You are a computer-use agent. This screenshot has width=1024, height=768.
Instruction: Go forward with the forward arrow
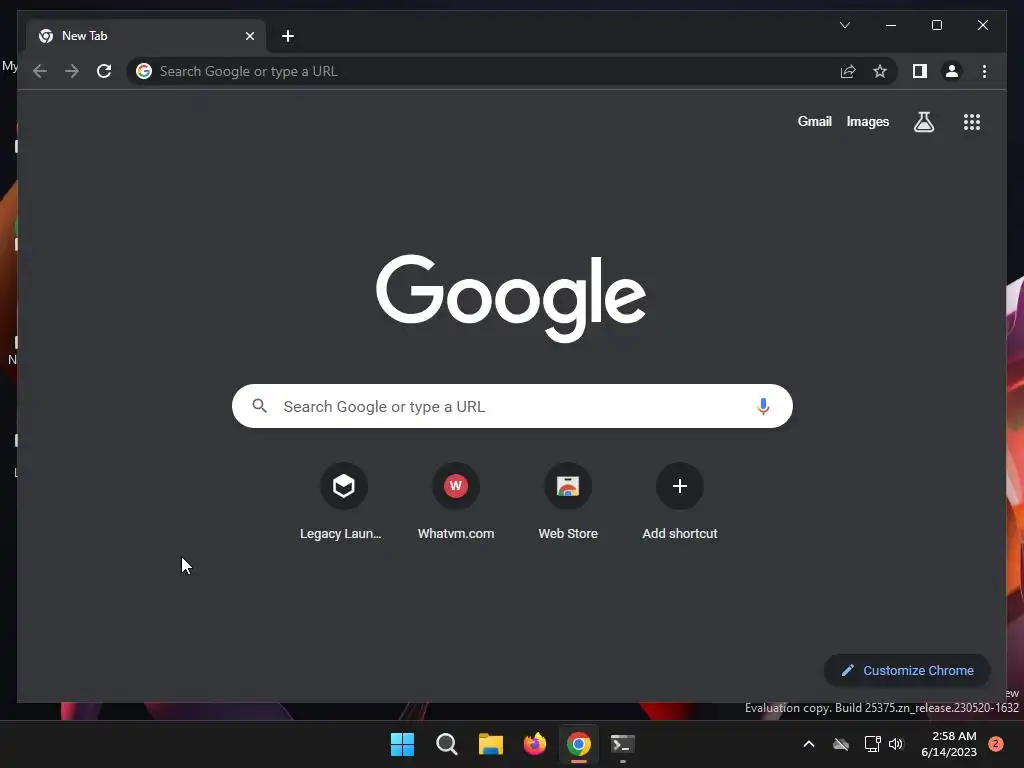coord(72,71)
